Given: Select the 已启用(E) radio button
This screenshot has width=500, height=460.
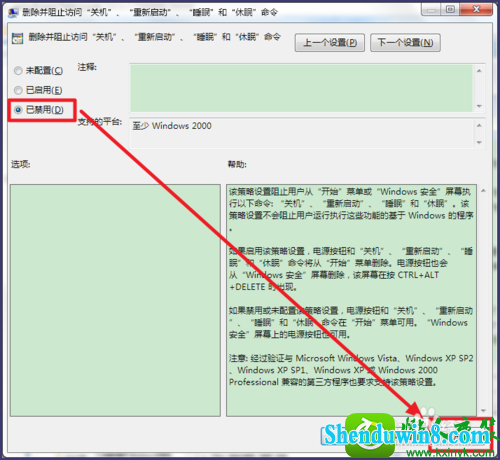Looking at the screenshot, I should click(x=18, y=90).
